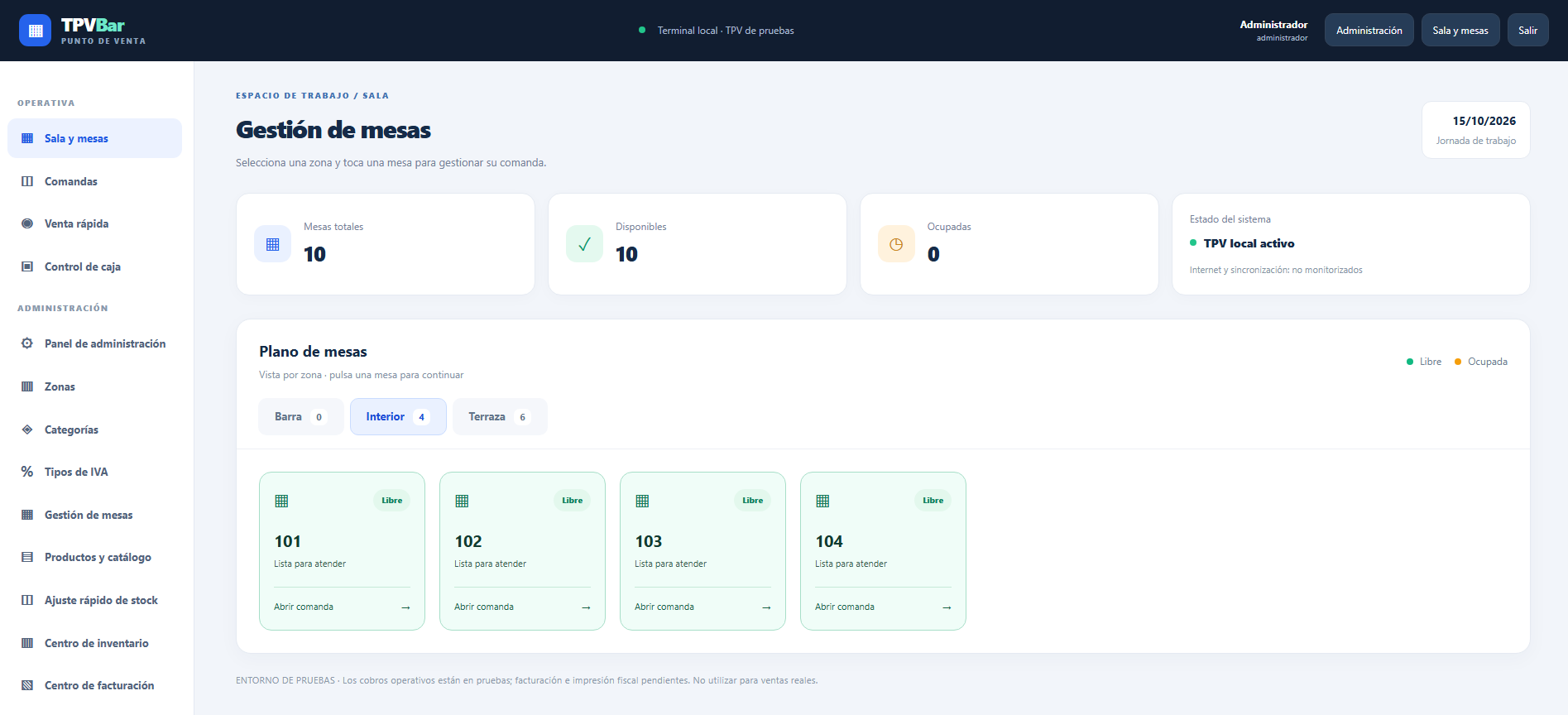Image resolution: width=1568 pixels, height=715 pixels.
Task: Open comanda for table 101
Action: [342, 607]
